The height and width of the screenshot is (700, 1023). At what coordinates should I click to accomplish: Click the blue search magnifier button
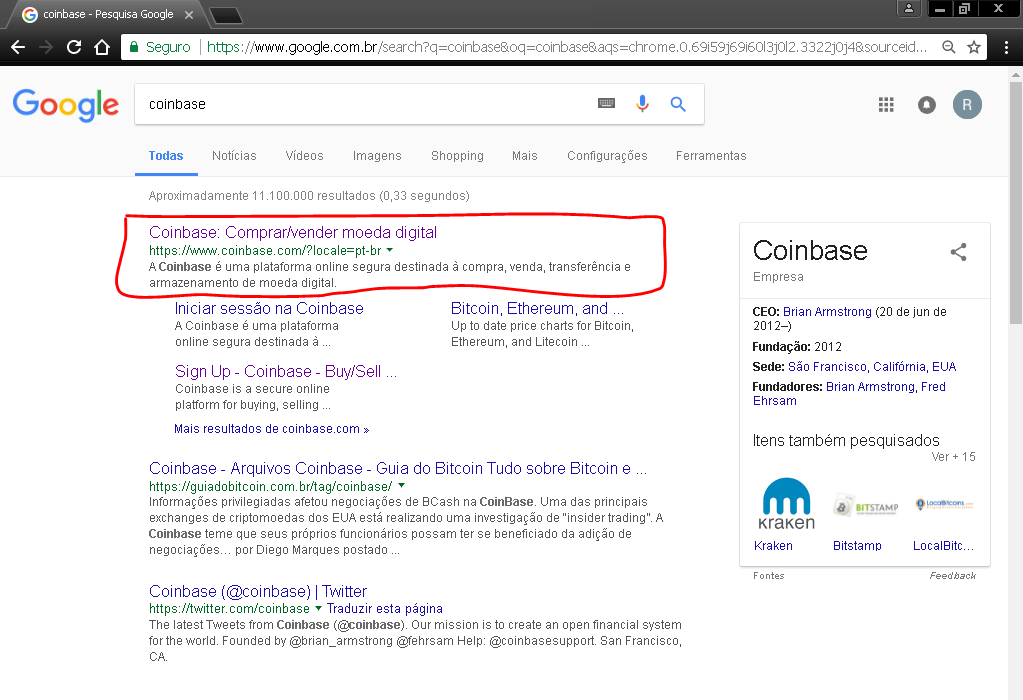[678, 104]
